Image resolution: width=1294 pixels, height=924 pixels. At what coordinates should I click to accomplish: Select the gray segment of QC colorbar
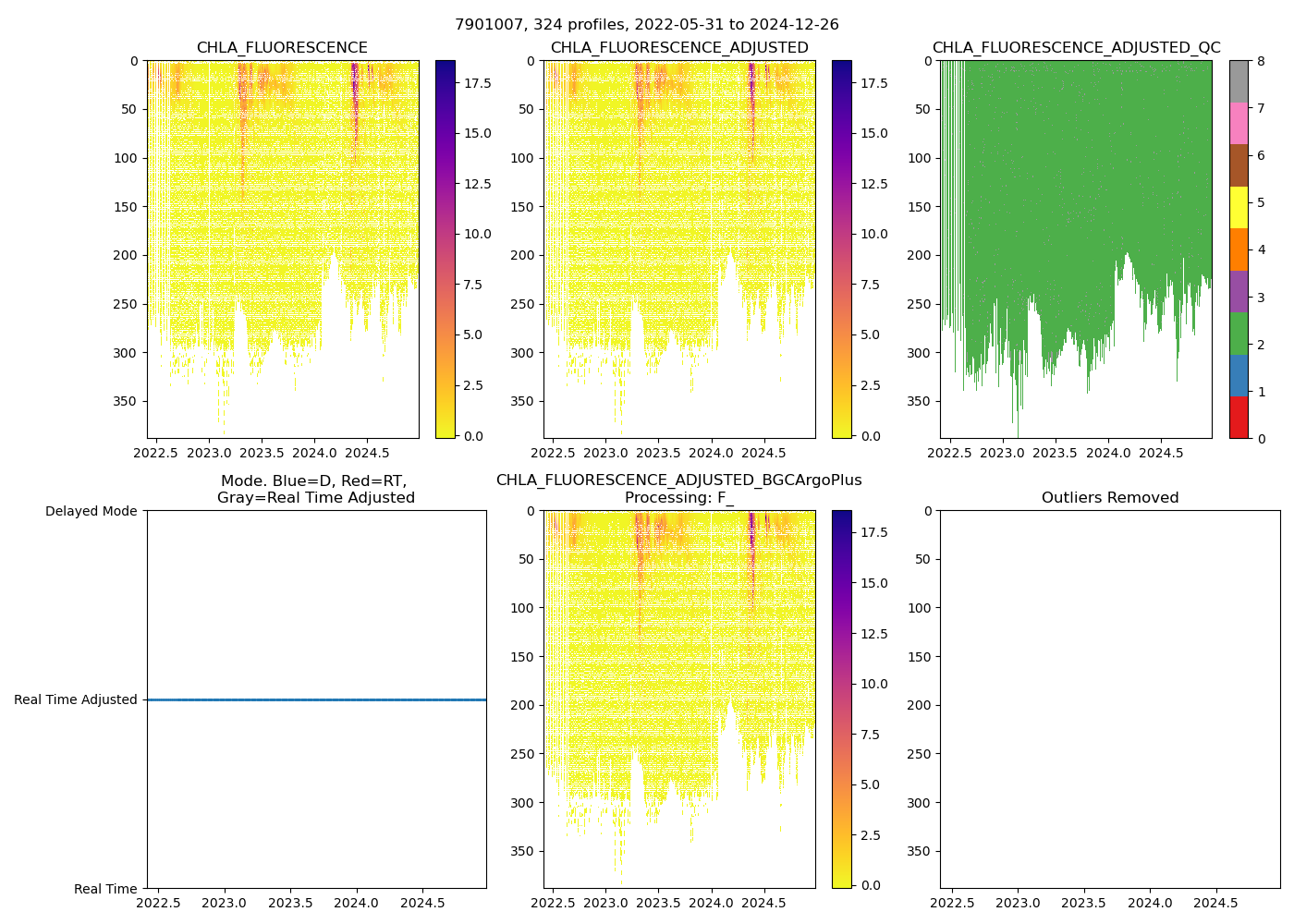click(x=1239, y=81)
